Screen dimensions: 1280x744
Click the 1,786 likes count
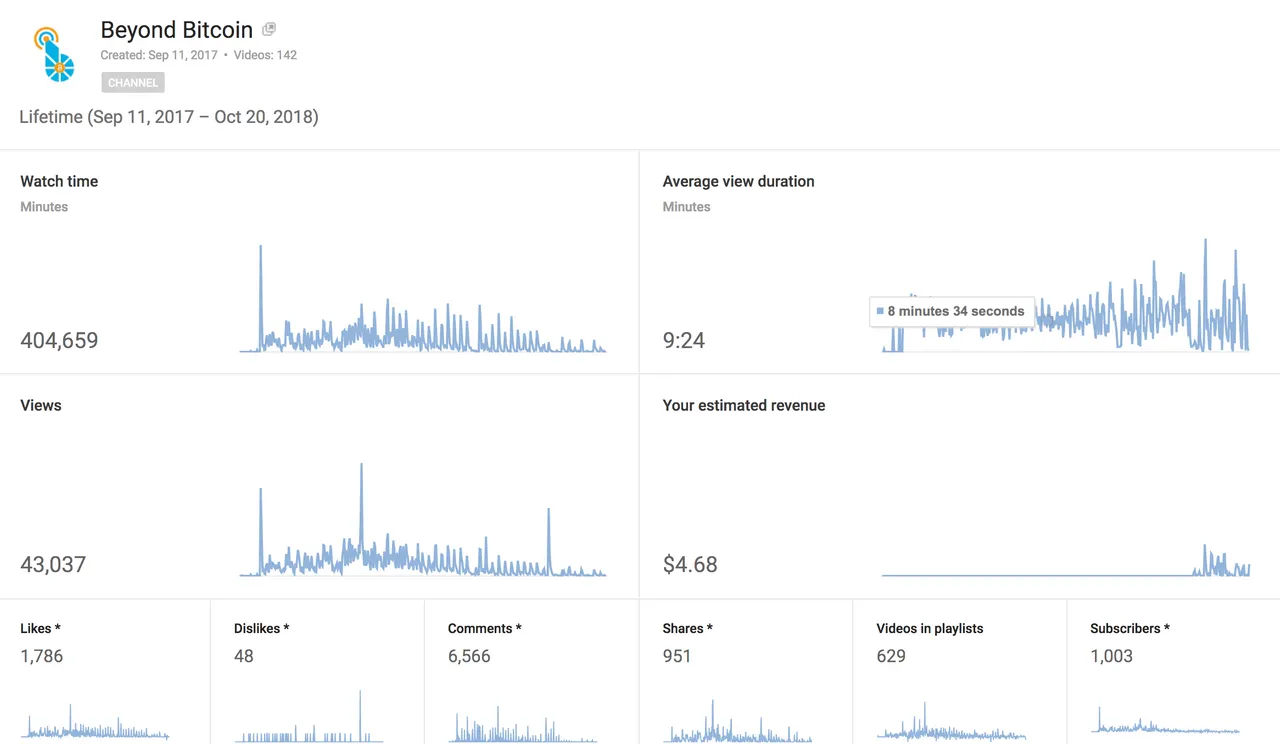click(42, 656)
